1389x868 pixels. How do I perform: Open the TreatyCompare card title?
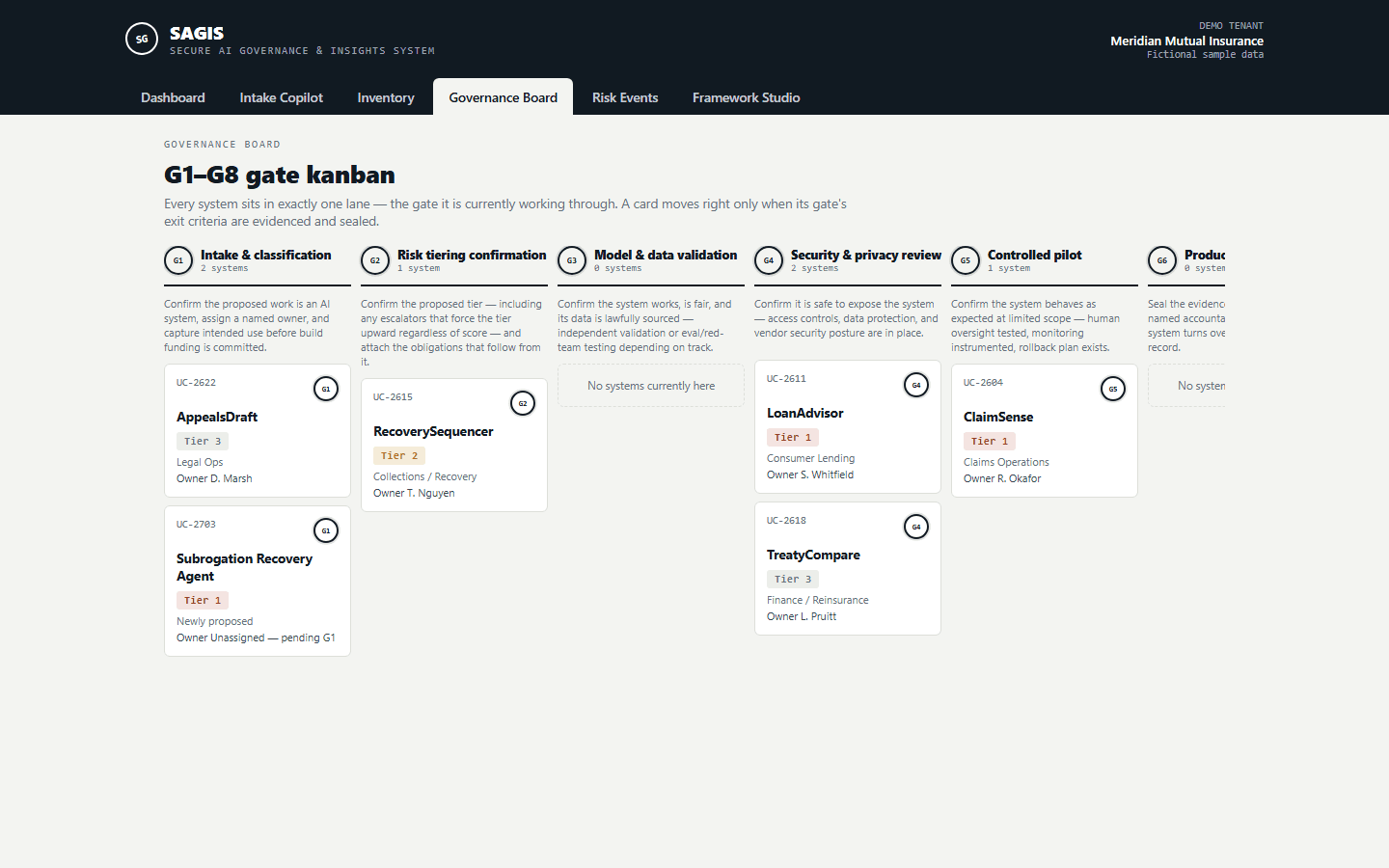point(813,555)
